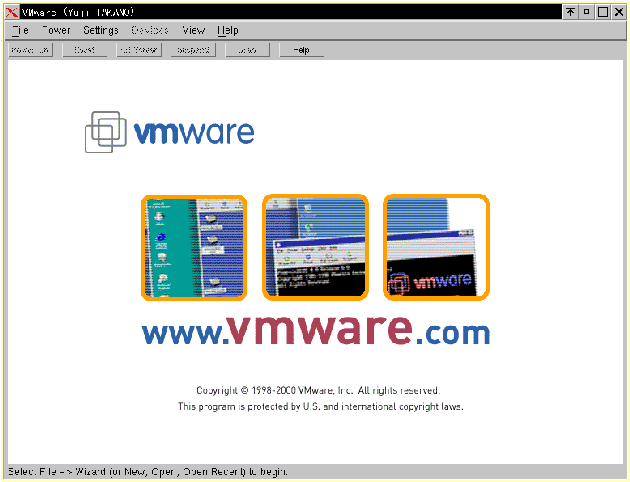630x482 pixels.
Task: Click the teal desktop icons thumbnail
Action: (194, 248)
